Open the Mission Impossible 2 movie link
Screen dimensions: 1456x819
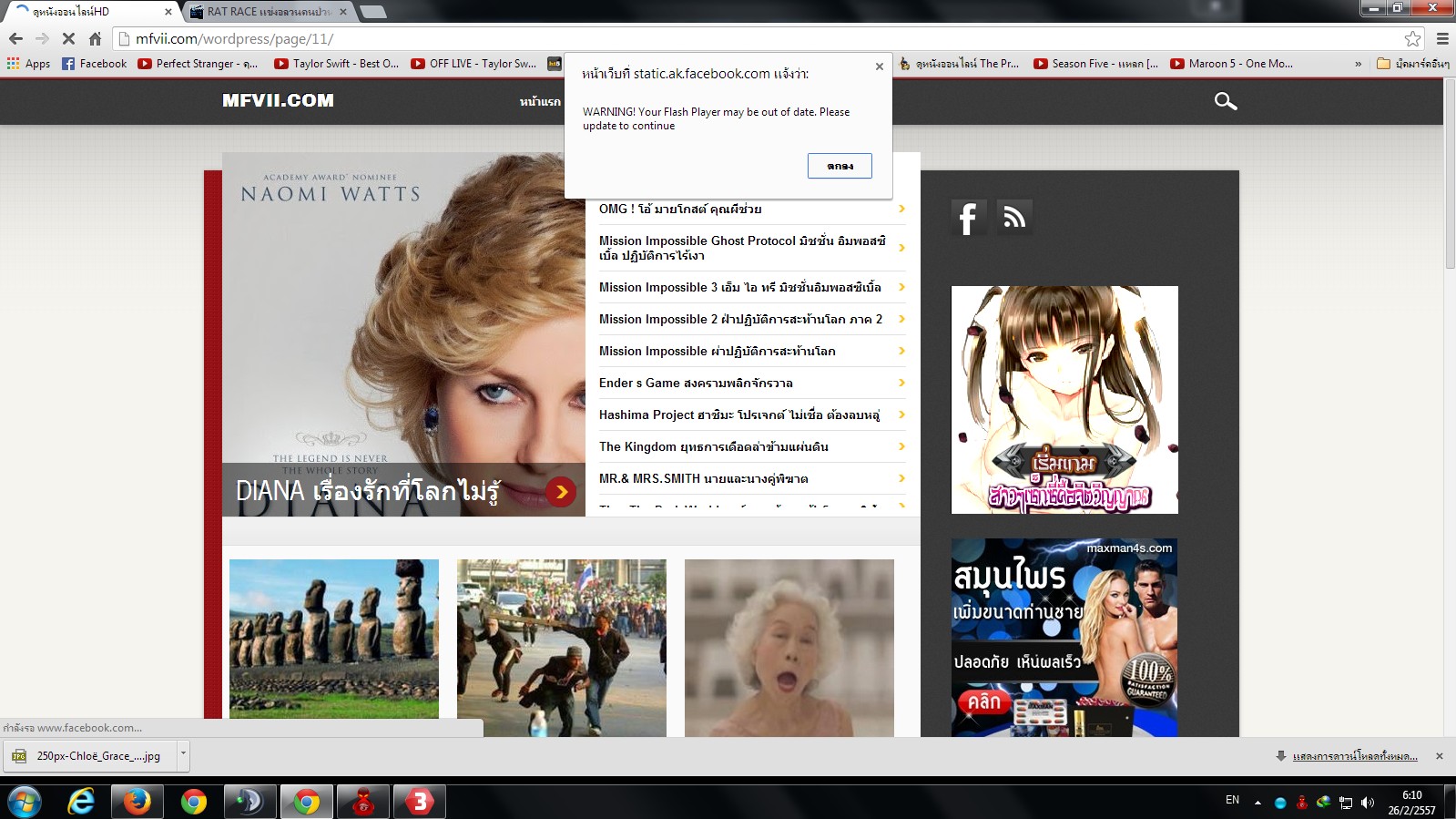(740, 319)
